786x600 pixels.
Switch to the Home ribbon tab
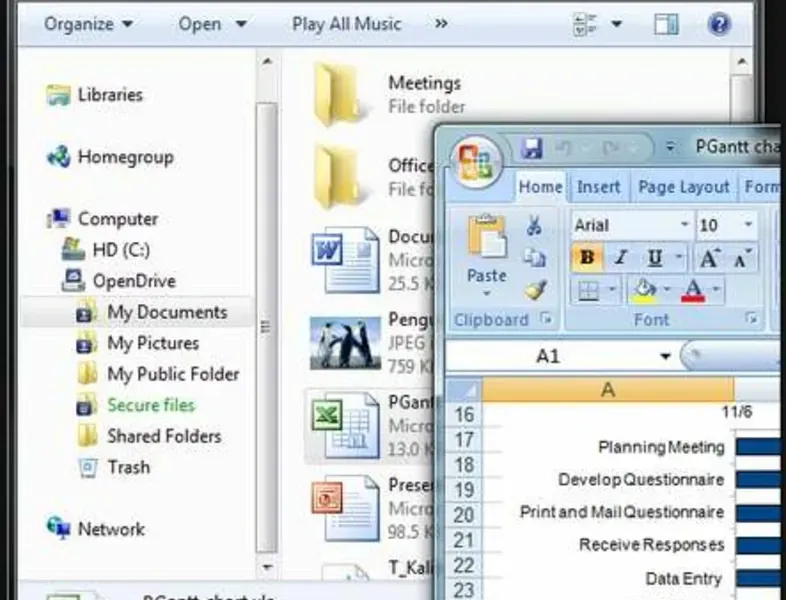point(540,187)
